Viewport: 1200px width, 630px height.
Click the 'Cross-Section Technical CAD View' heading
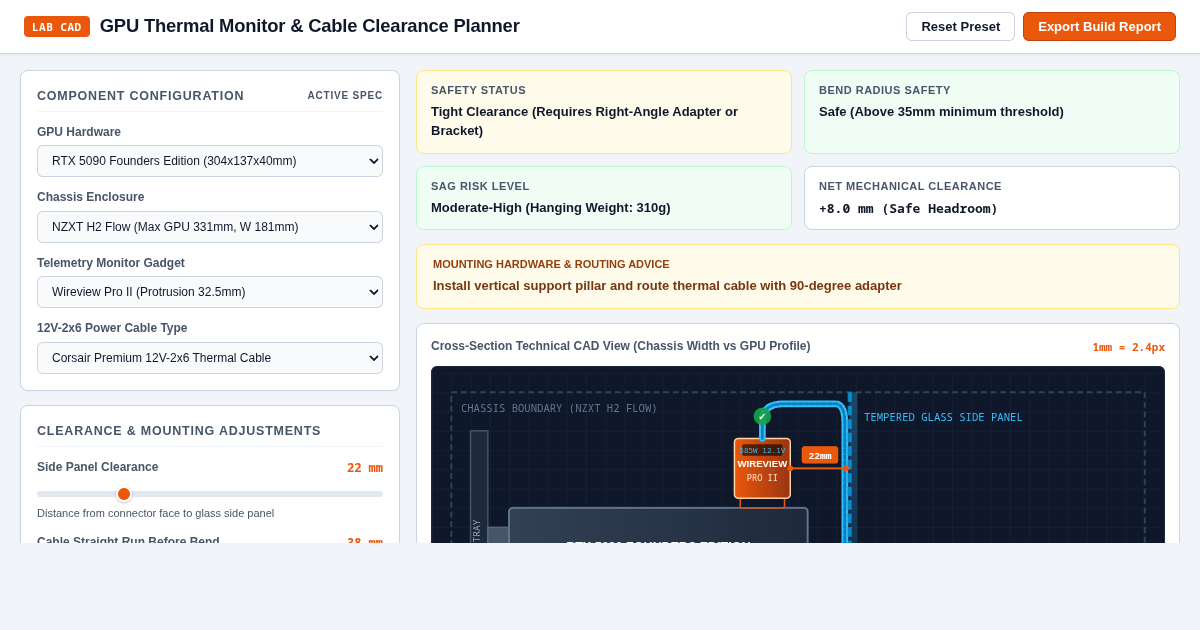pyautogui.click(x=621, y=346)
